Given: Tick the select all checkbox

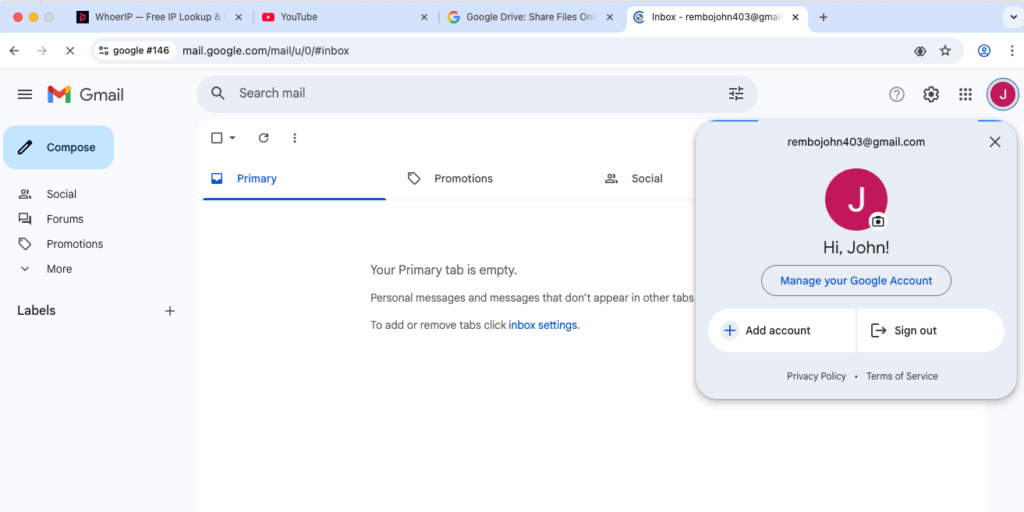Looking at the screenshot, I should [x=217, y=138].
